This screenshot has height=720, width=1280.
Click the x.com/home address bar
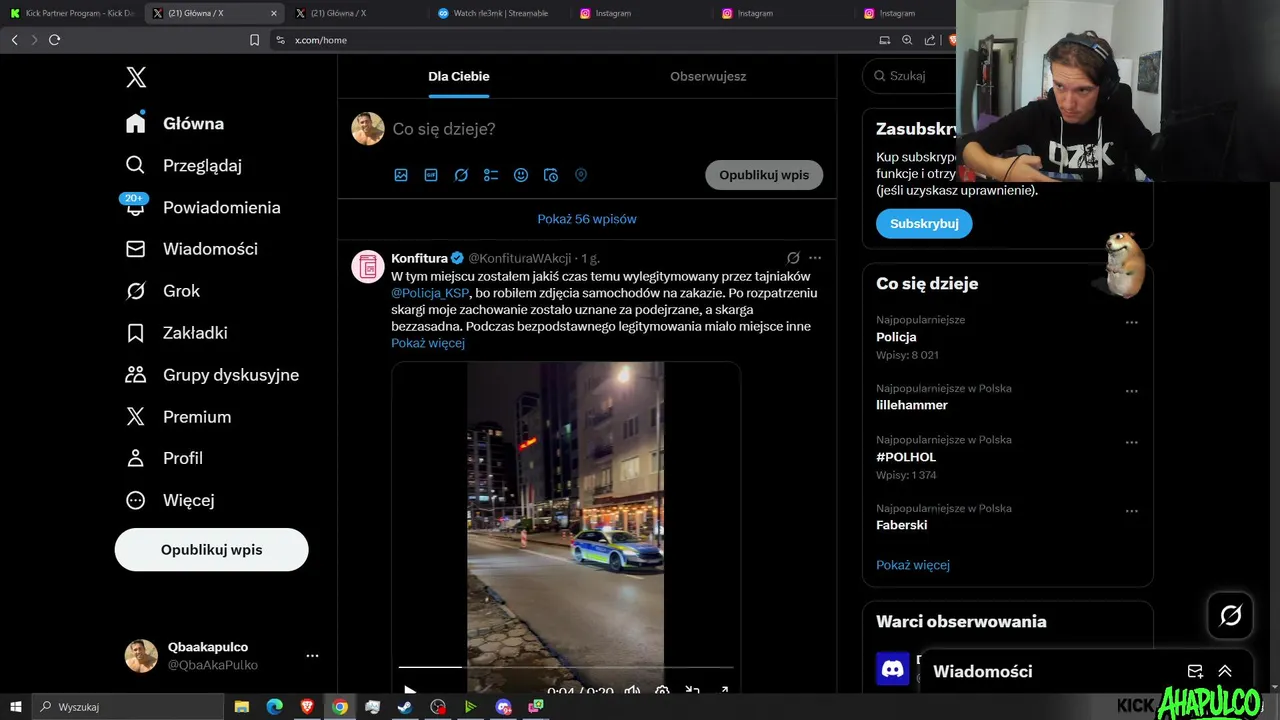tap(321, 40)
